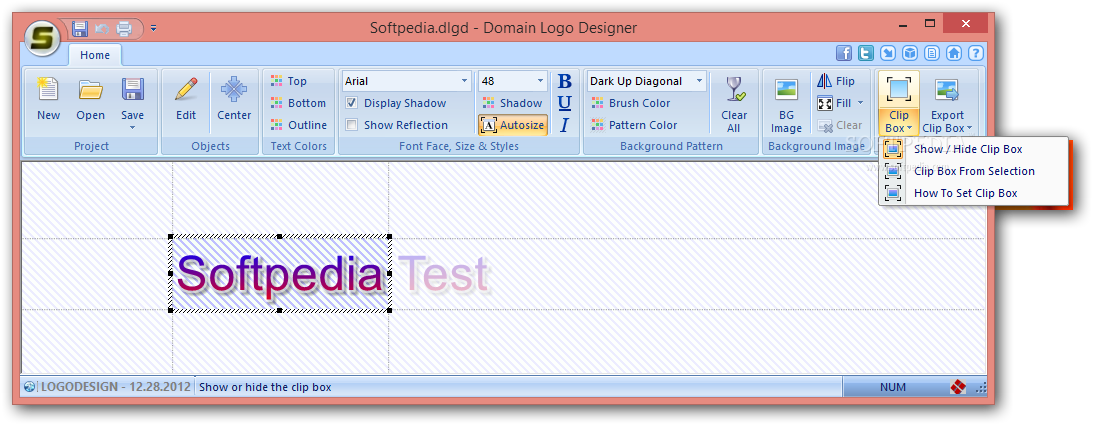Screen dimensions: 1093x425
Task: Set the Outline text color
Action: click(298, 125)
